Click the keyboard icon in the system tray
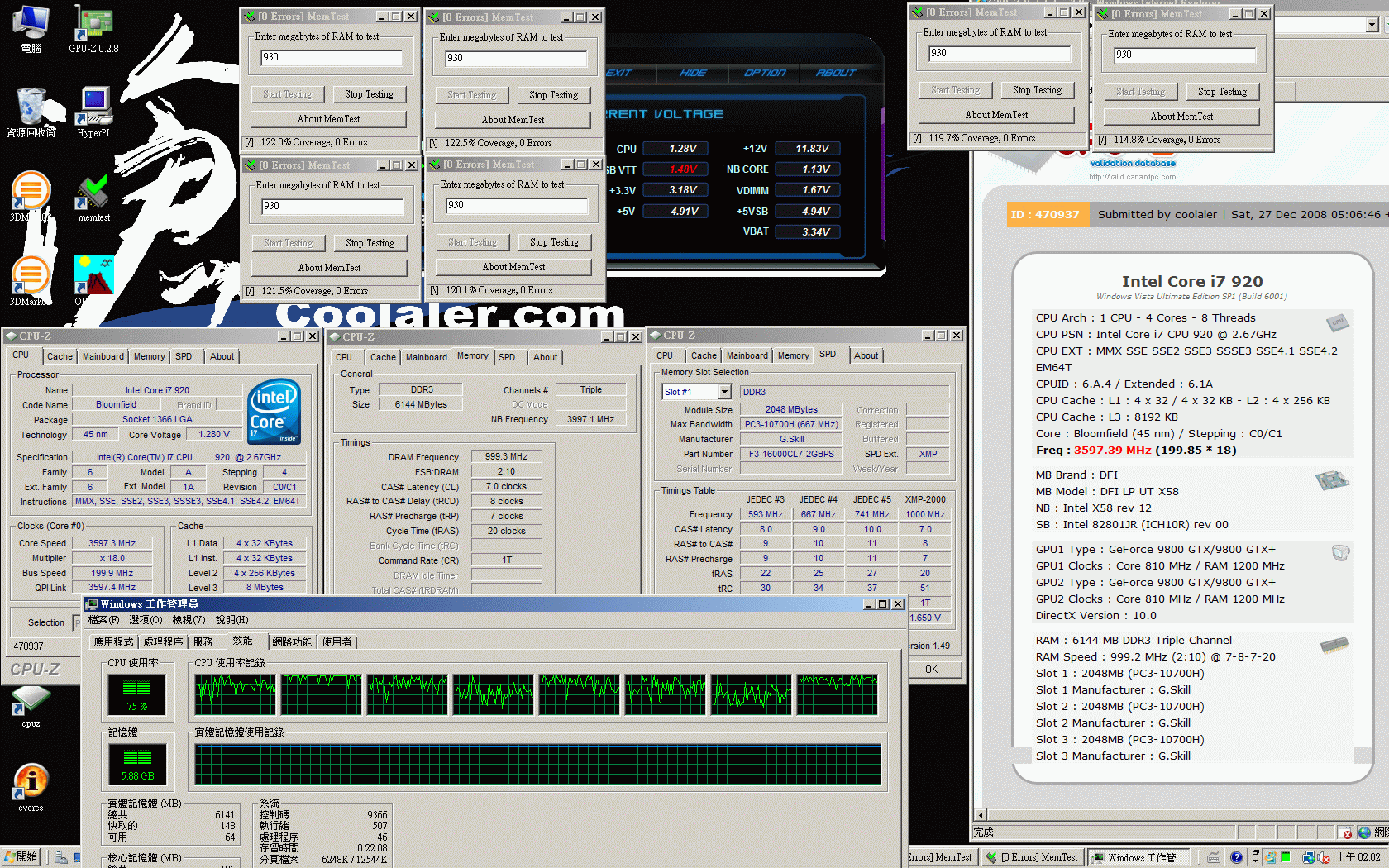This screenshot has width=1389, height=868. pyautogui.click(x=1214, y=857)
